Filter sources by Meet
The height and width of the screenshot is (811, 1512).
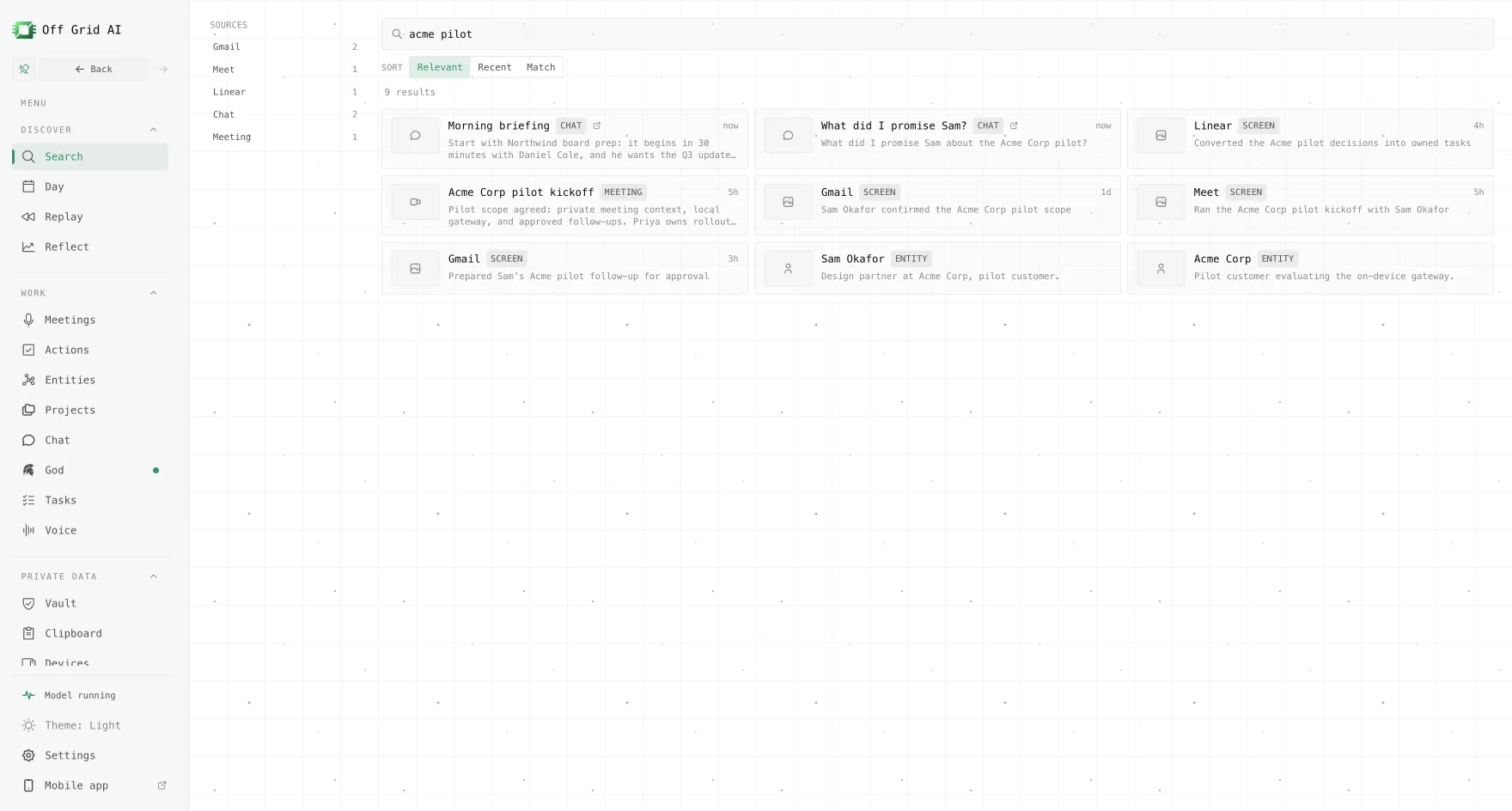click(283, 70)
